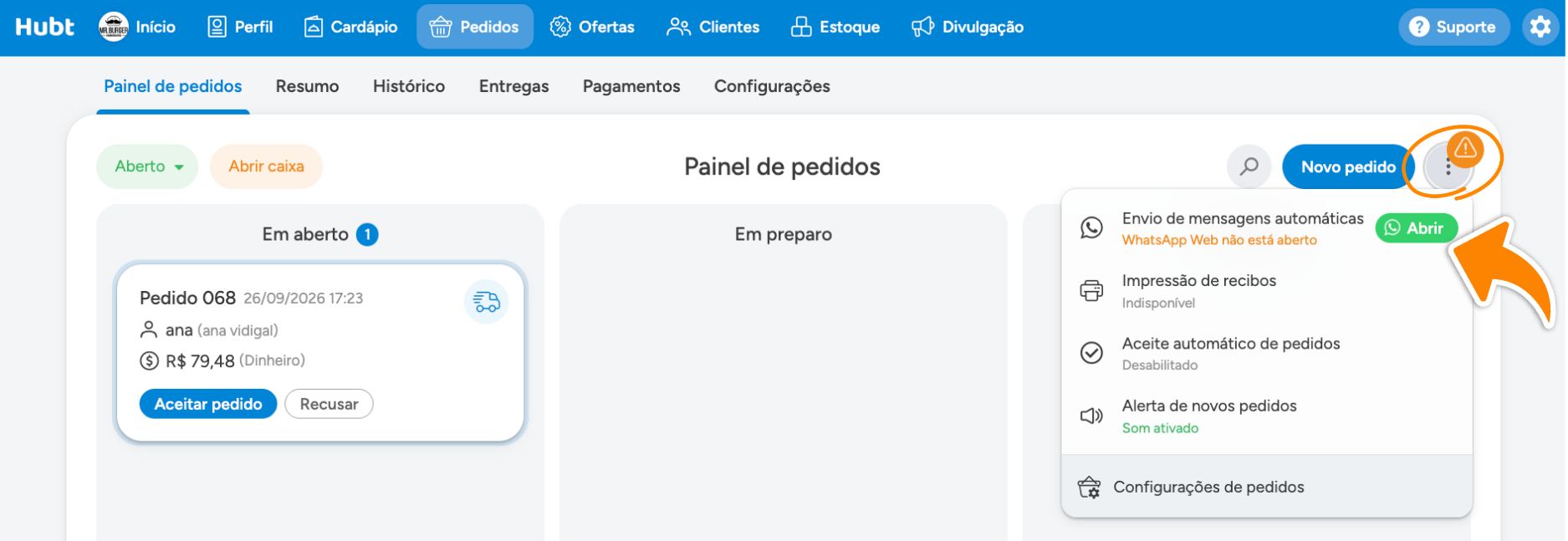This screenshot has height=541, width=1568.
Task: Select the Pedidos nav item
Action: point(474,27)
